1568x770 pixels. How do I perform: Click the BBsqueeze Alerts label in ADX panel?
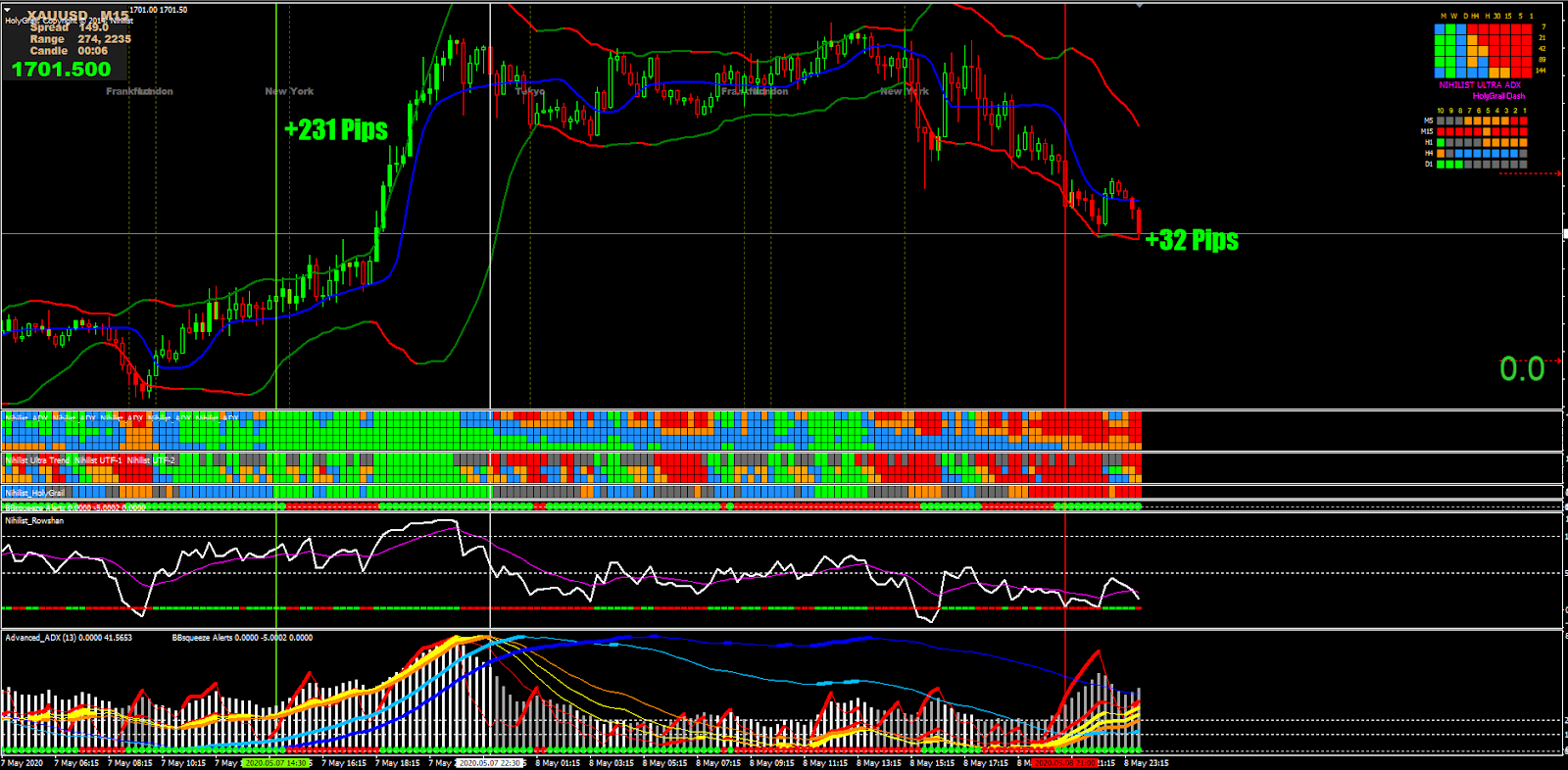pyautogui.click(x=242, y=638)
